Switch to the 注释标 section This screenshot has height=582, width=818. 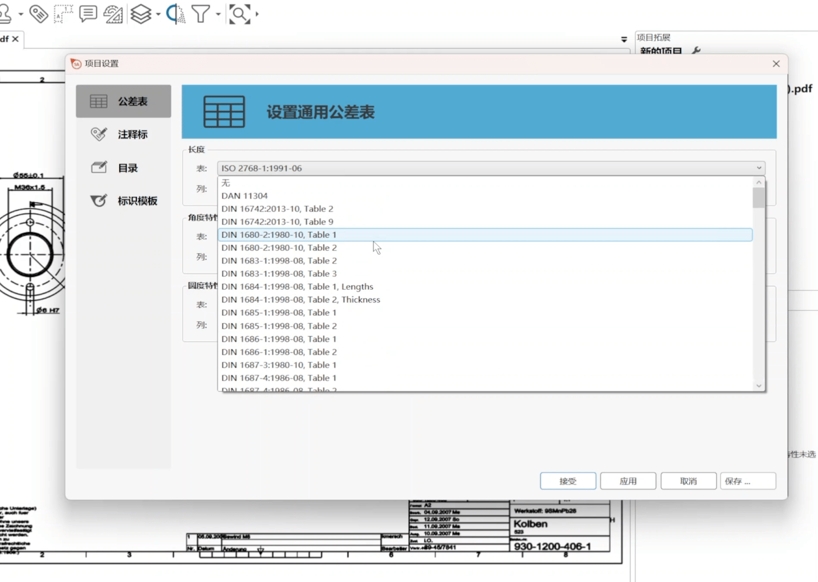(x=123, y=134)
